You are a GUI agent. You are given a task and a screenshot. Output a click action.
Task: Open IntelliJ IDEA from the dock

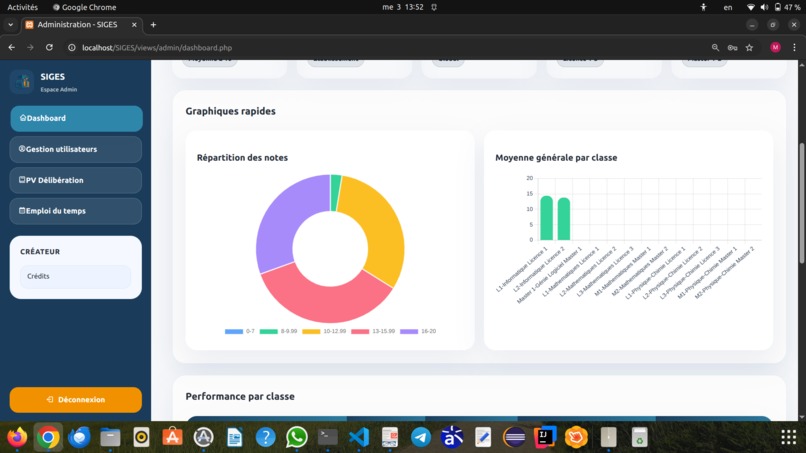pos(545,438)
